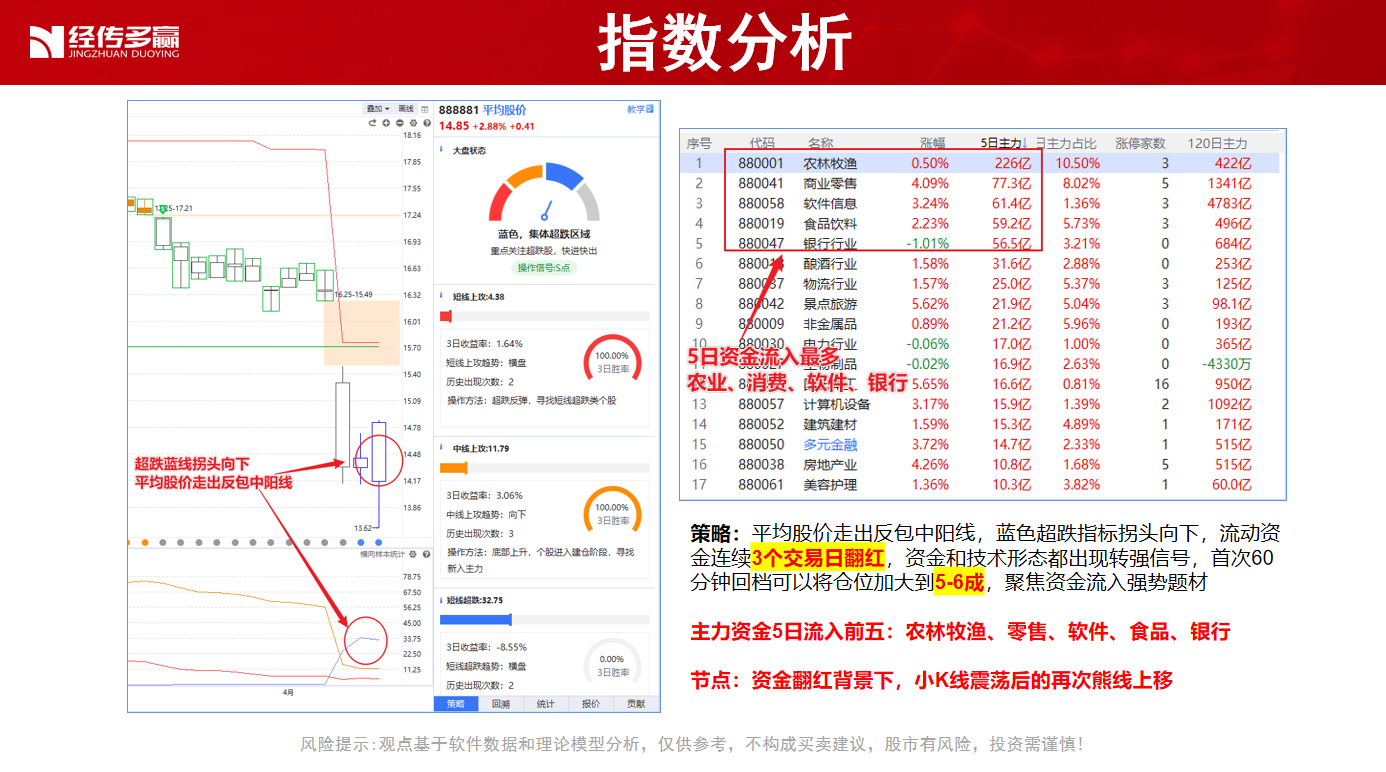Select the 商业零售 sector name
The height and width of the screenshot is (772, 1386).
[x=830, y=183]
